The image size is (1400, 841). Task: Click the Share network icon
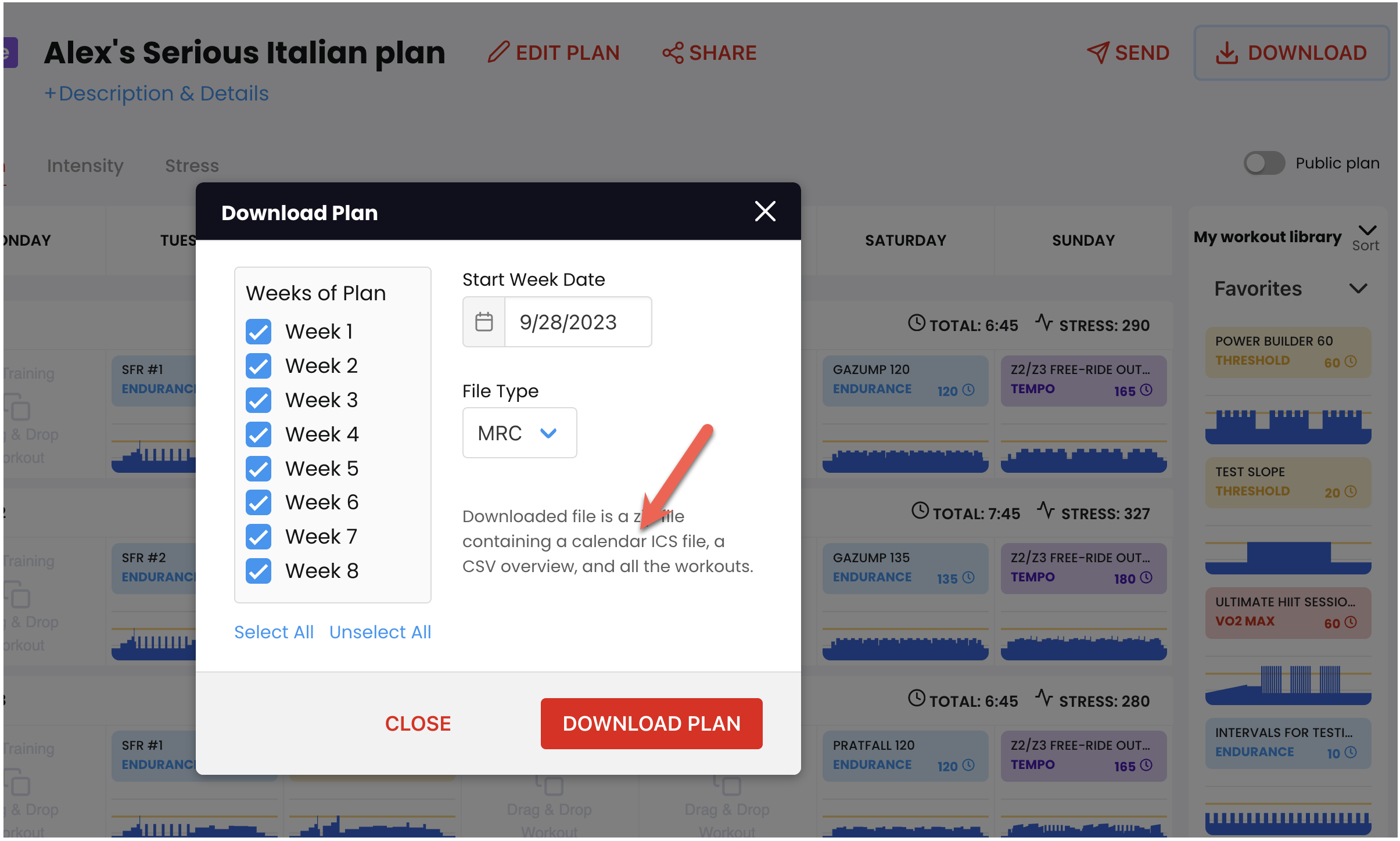coord(673,53)
